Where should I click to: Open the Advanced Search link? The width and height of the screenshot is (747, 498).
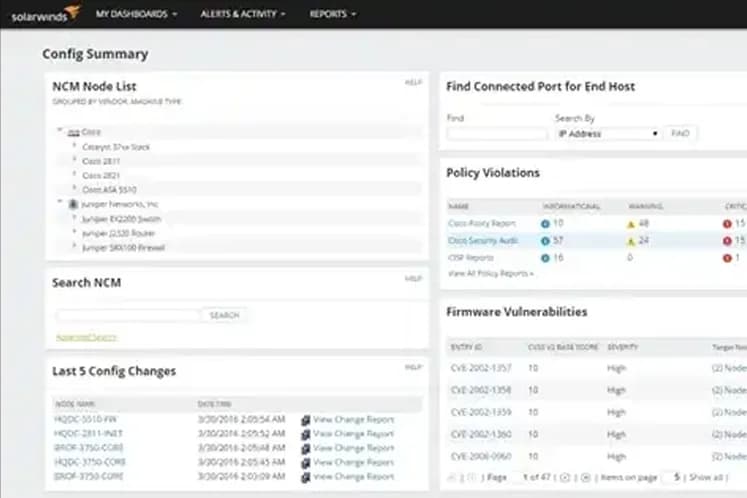[86, 337]
